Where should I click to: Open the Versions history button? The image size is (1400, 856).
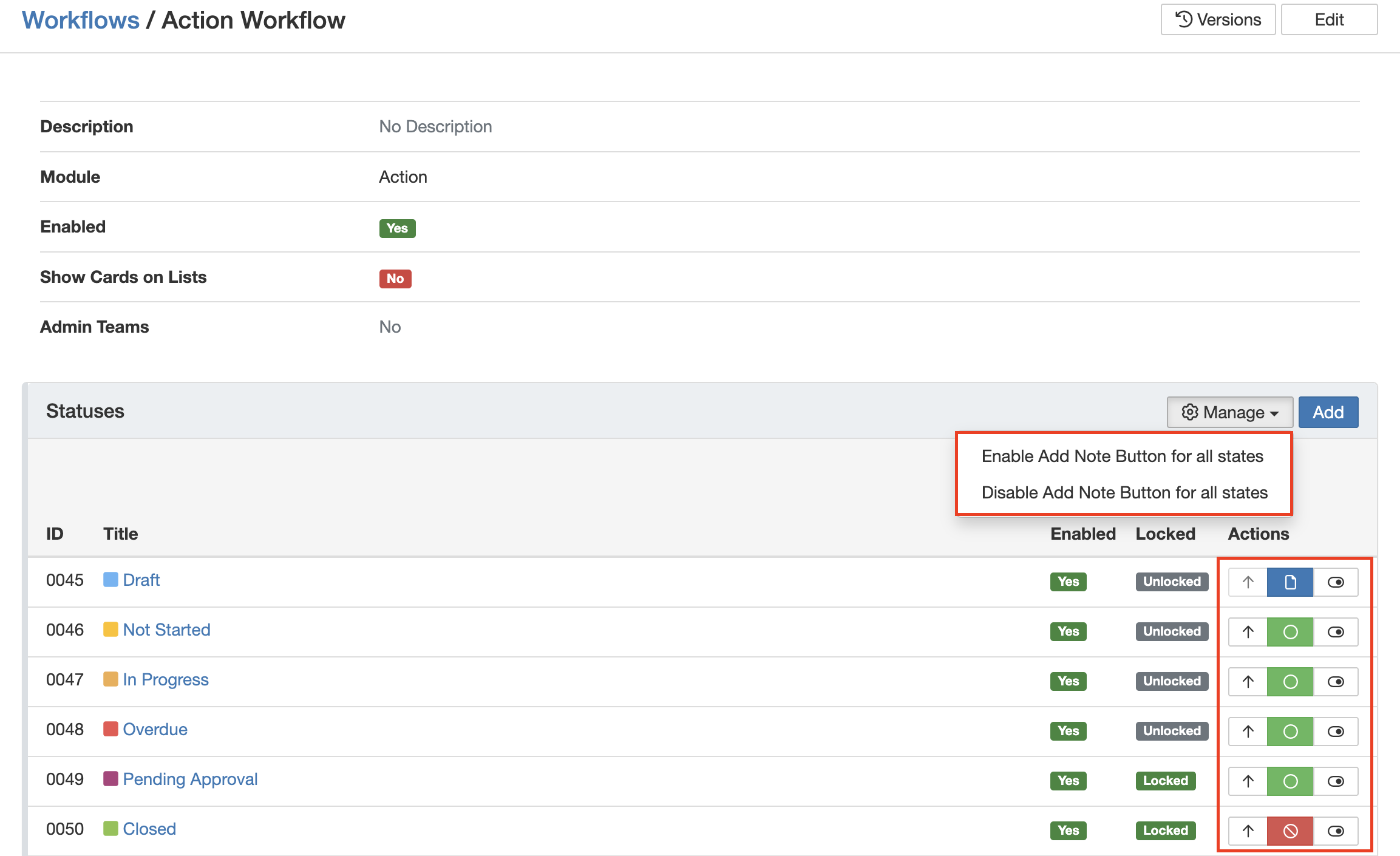(1218, 19)
